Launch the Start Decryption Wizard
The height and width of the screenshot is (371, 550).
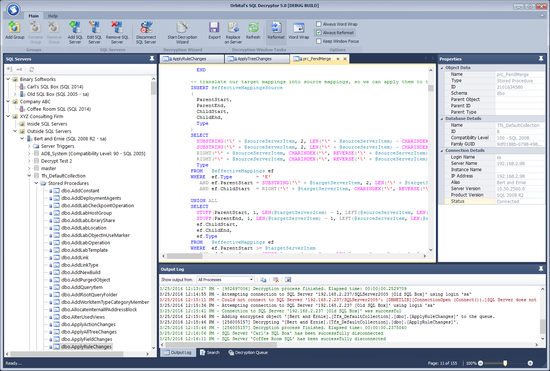pos(182,32)
